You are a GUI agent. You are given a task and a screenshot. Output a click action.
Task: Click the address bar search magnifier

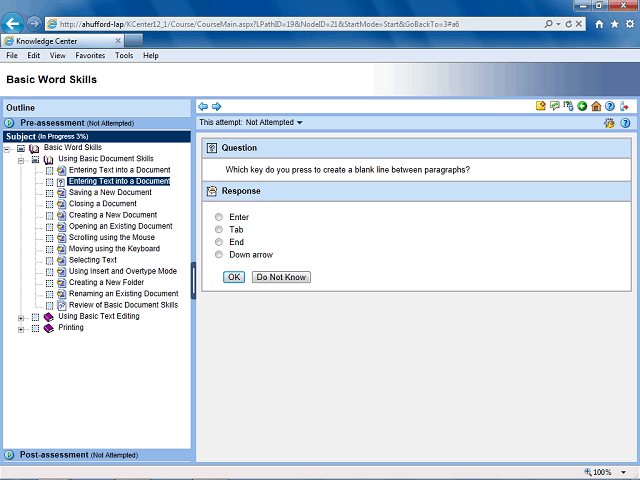[549, 24]
